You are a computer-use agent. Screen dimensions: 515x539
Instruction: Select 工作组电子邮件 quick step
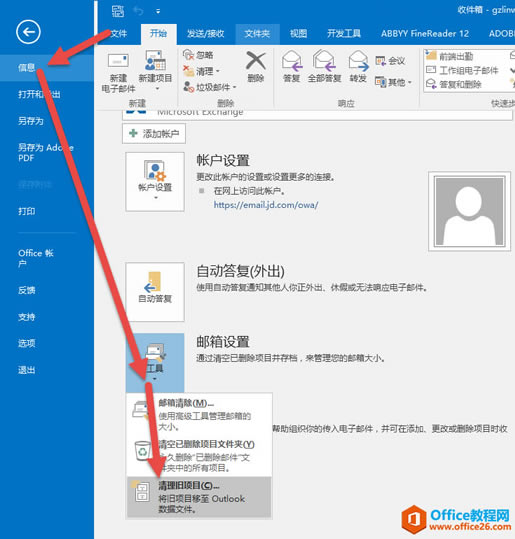(462, 70)
